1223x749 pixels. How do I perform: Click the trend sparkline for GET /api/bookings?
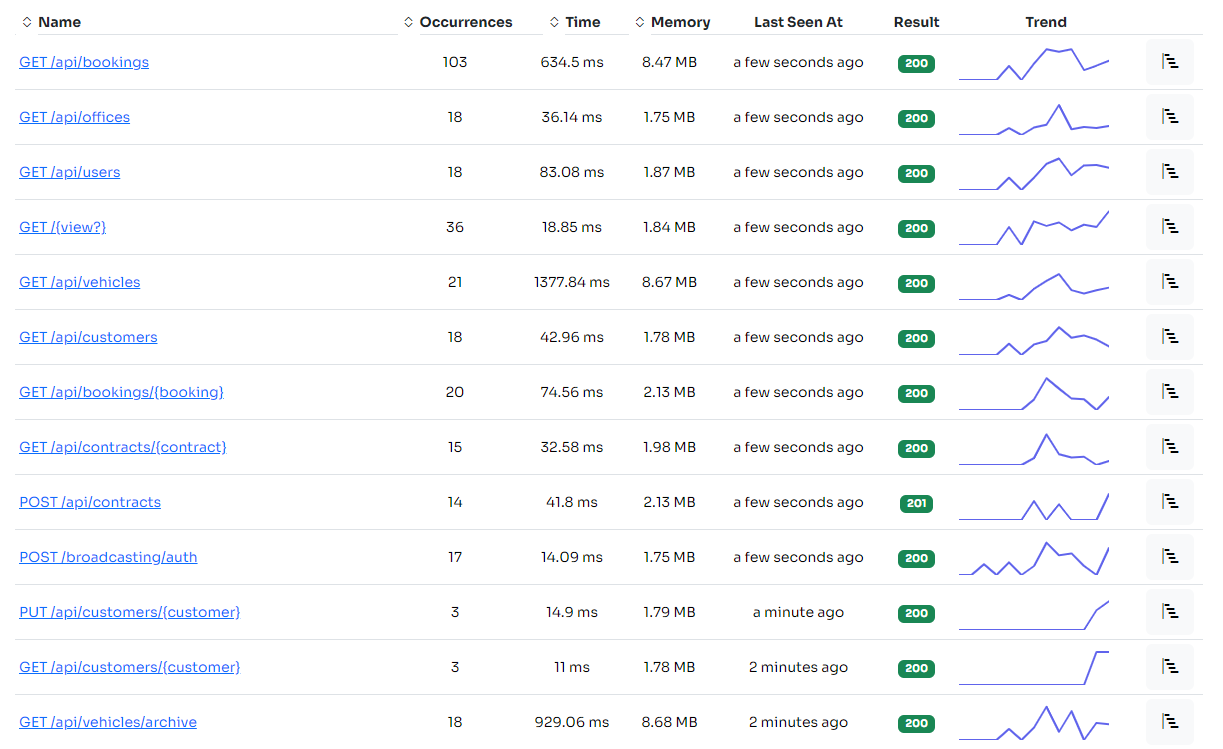pos(1034,62)
